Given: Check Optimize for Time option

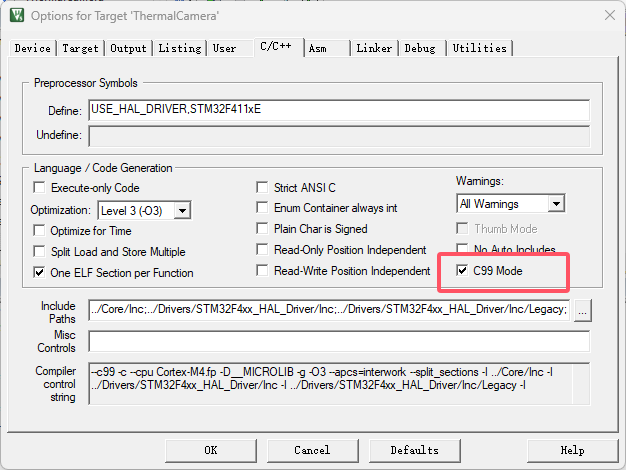Looking at the screenshot, I should click(x=40, y=231).
